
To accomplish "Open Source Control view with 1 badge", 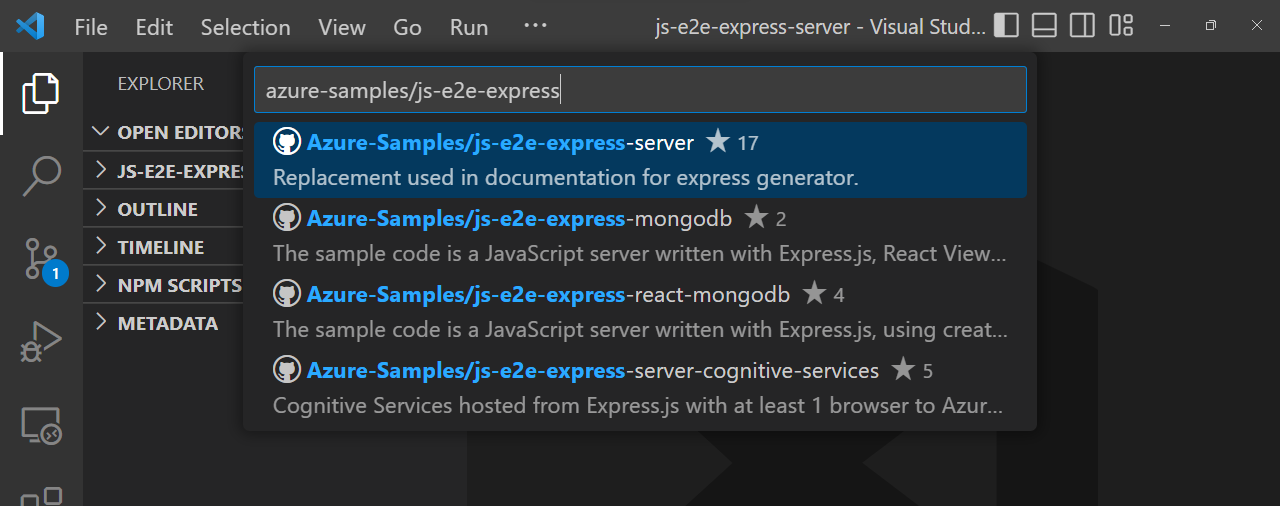I will coord(43,260).
